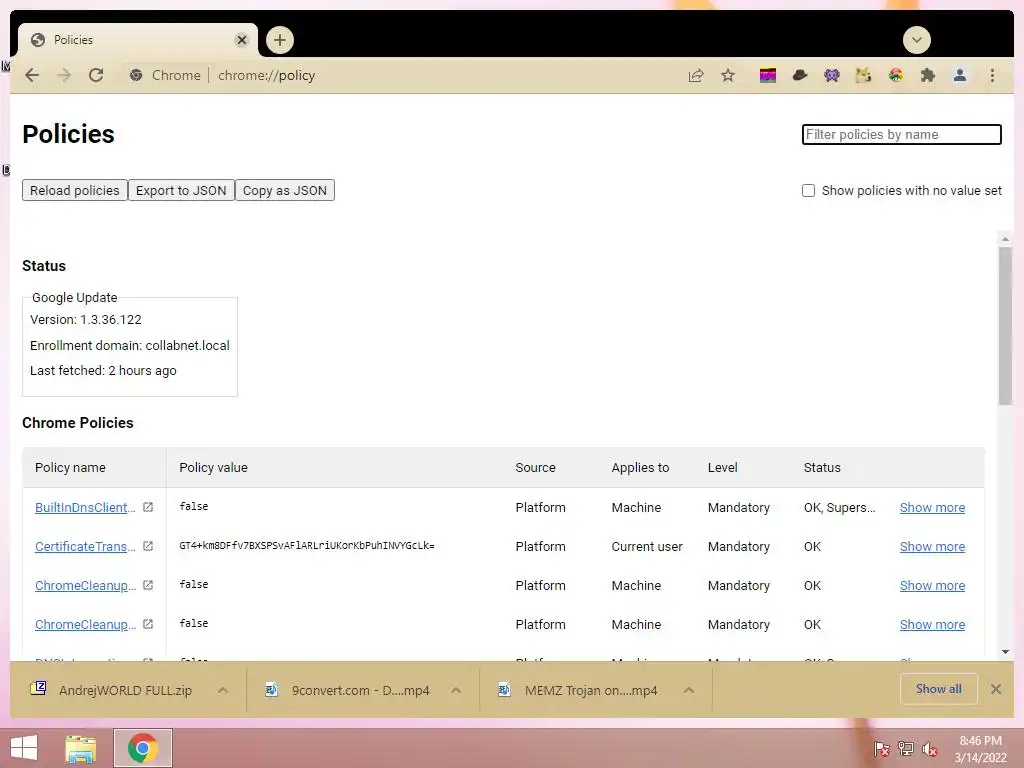Open a new tab with the plus button
Screen dimensions: 1024x768
point(280,40)
